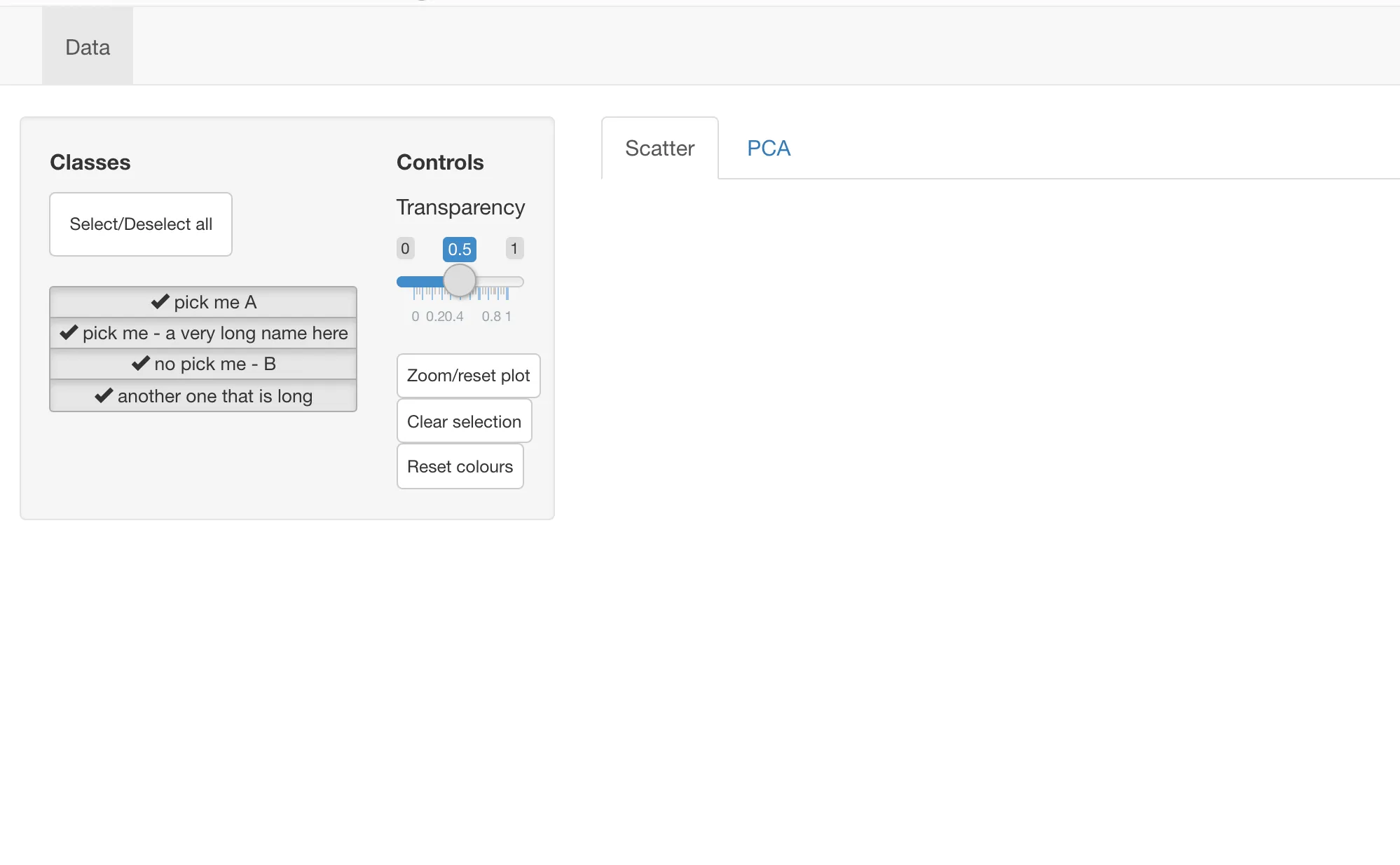Click checkmark icon on no pick me - B
The width and height of the screenshot is (1400, 865).
click(141, 364)
